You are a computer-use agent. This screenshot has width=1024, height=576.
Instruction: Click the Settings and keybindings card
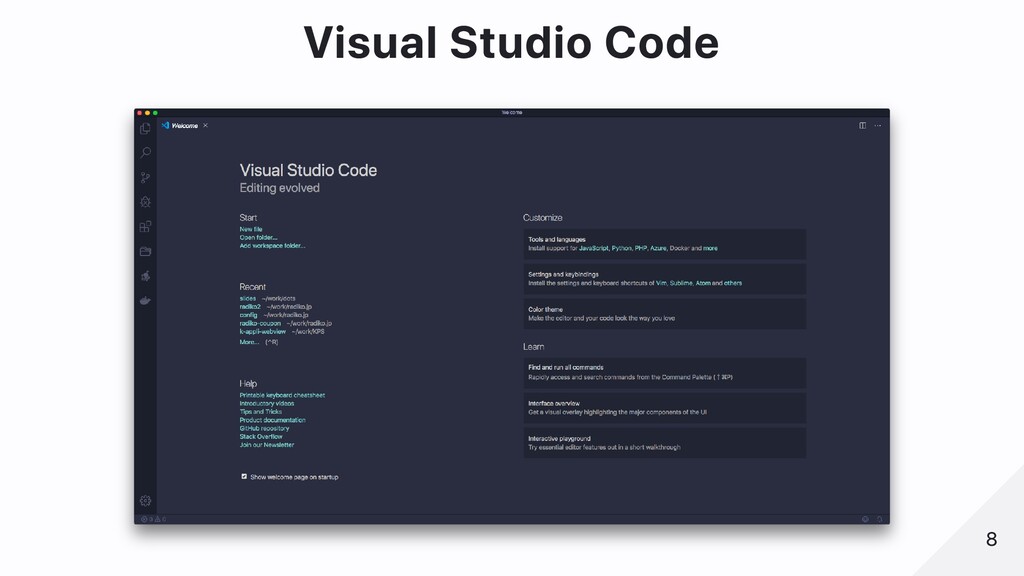(x=664, y=279)
